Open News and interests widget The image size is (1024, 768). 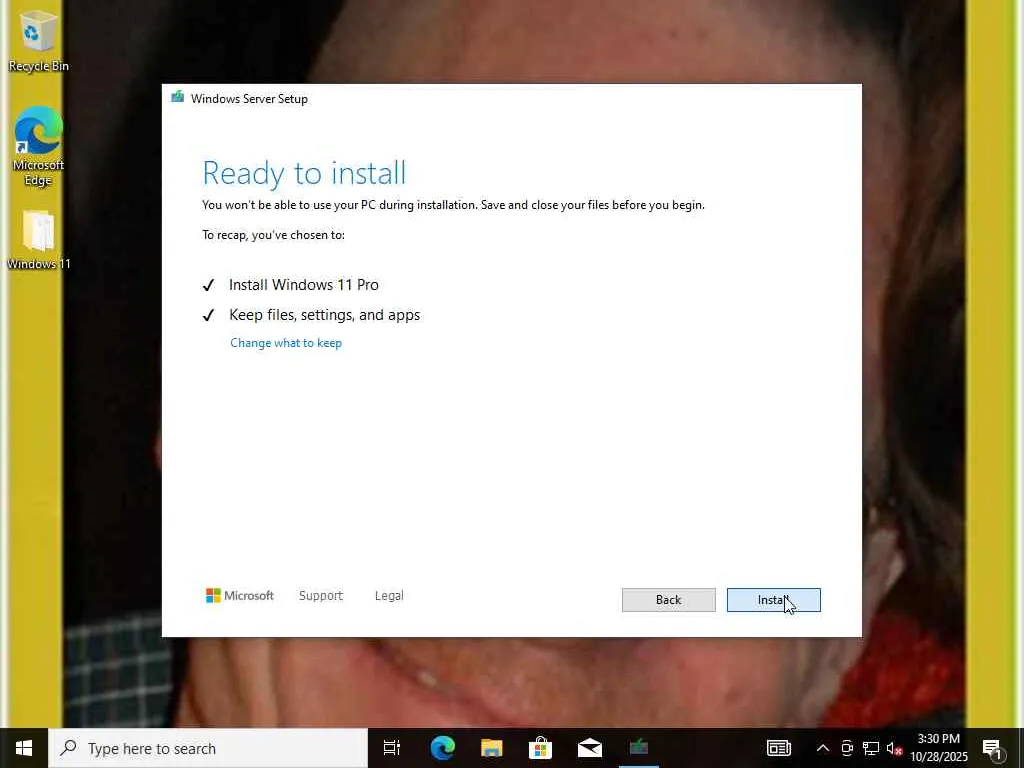tap(778, 748)
